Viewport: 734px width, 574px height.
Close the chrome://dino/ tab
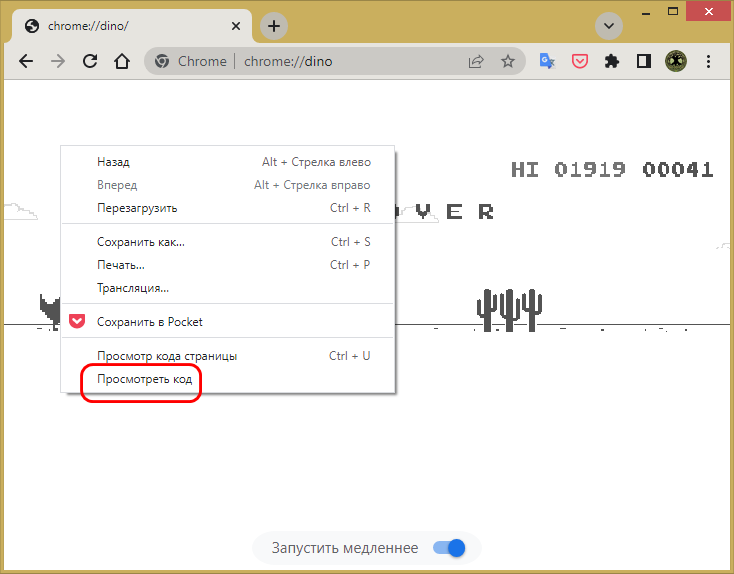tap(236, 26)
